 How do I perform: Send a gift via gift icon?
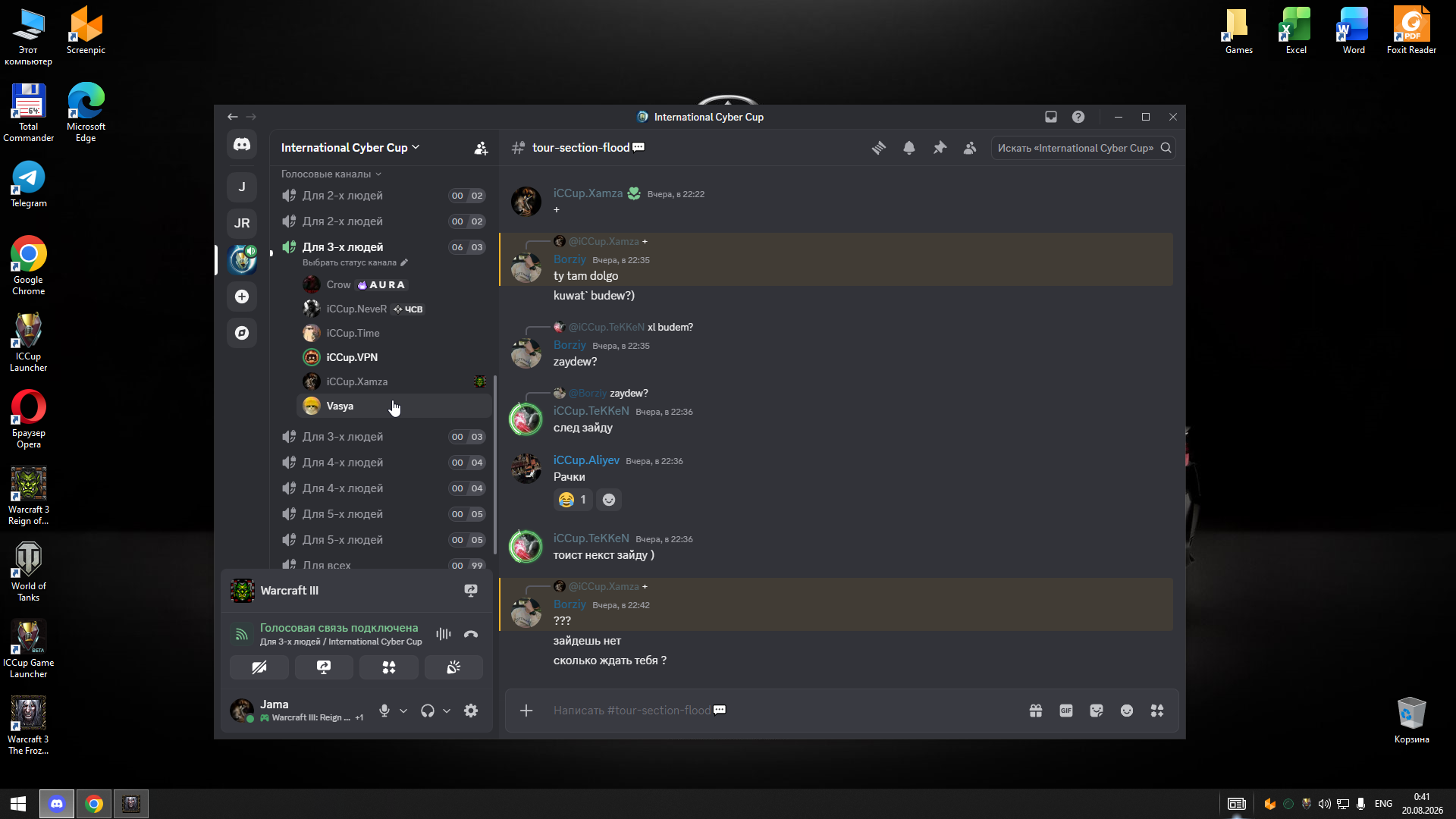(1036, 711)
